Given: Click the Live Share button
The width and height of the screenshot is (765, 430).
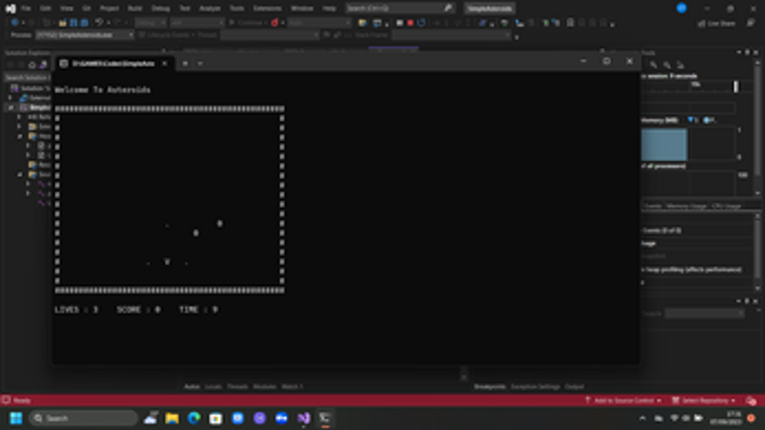Looking at the screenshot, I should click(x=716, y=23).
